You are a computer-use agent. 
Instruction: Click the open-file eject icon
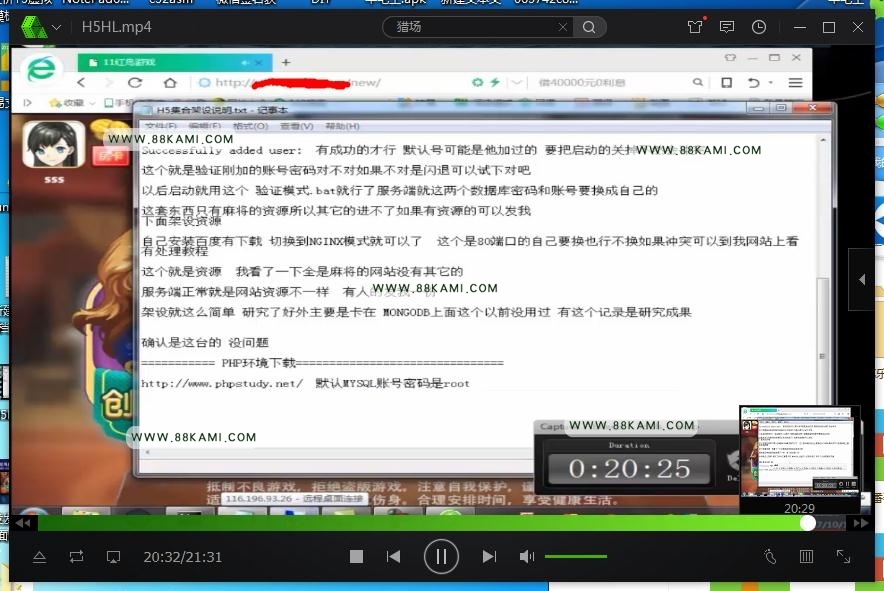[39, 557]
